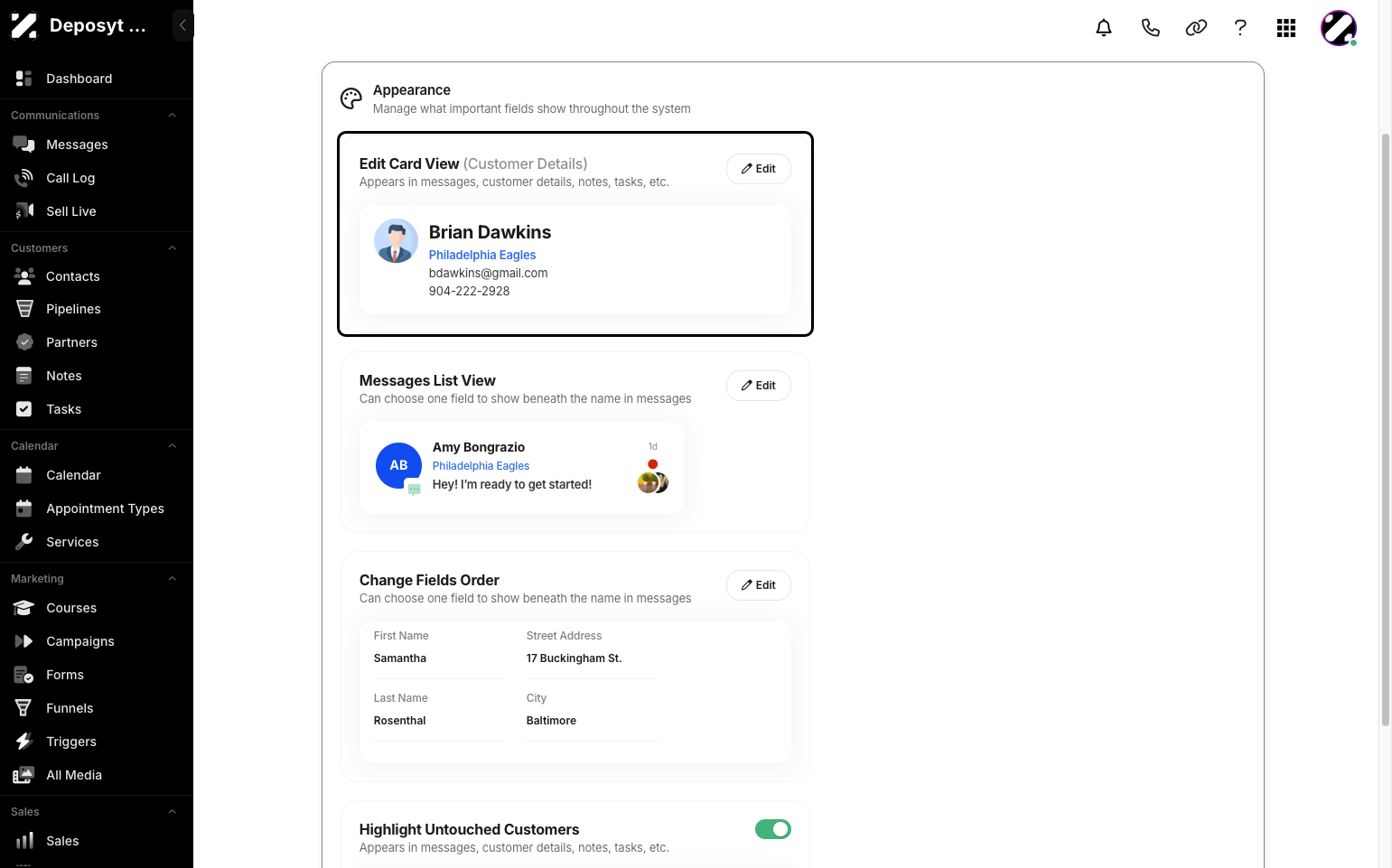
Task: Edit the Card View settings
Action: [x=759, y=169]
